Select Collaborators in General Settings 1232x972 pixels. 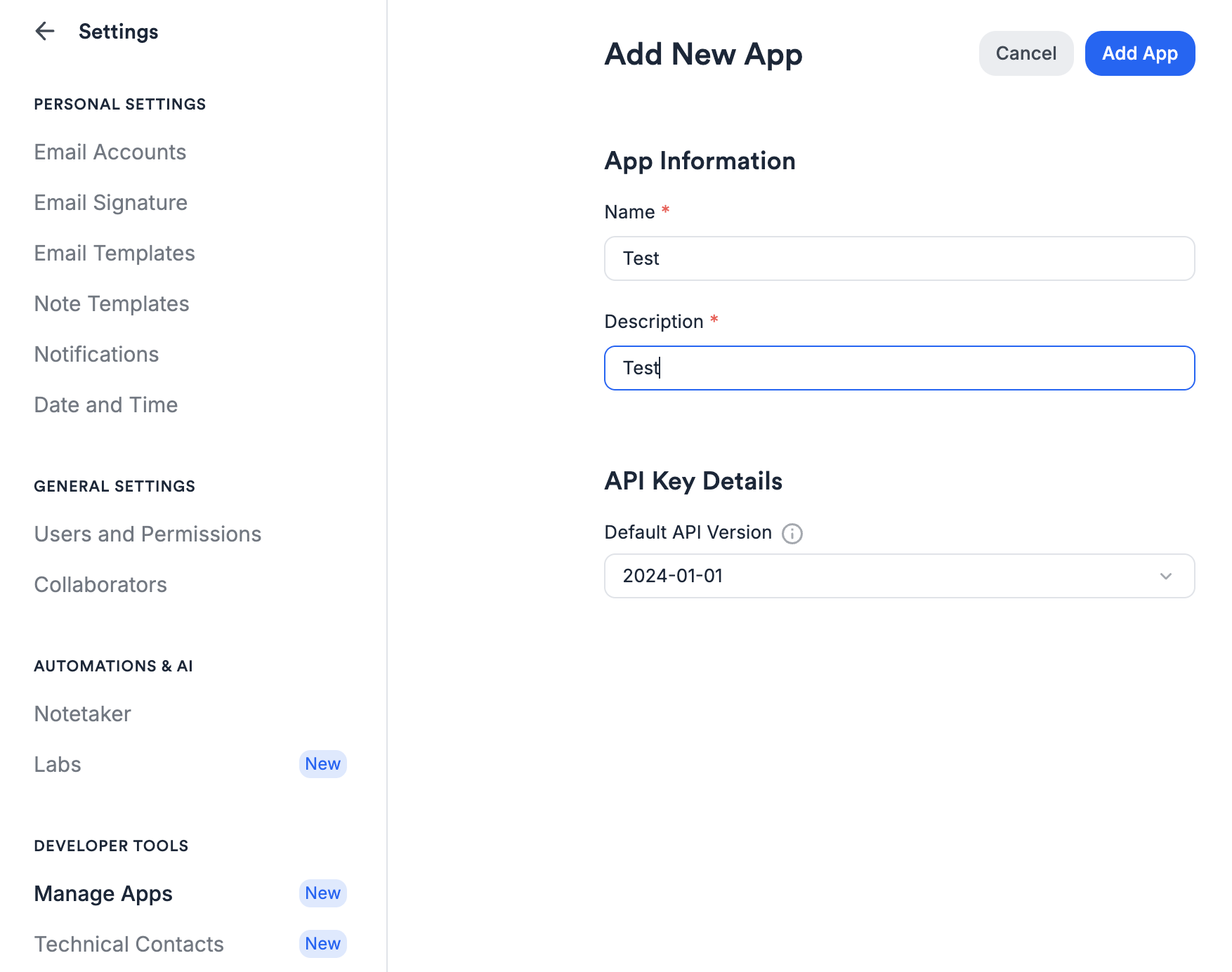tap(100, 584)
